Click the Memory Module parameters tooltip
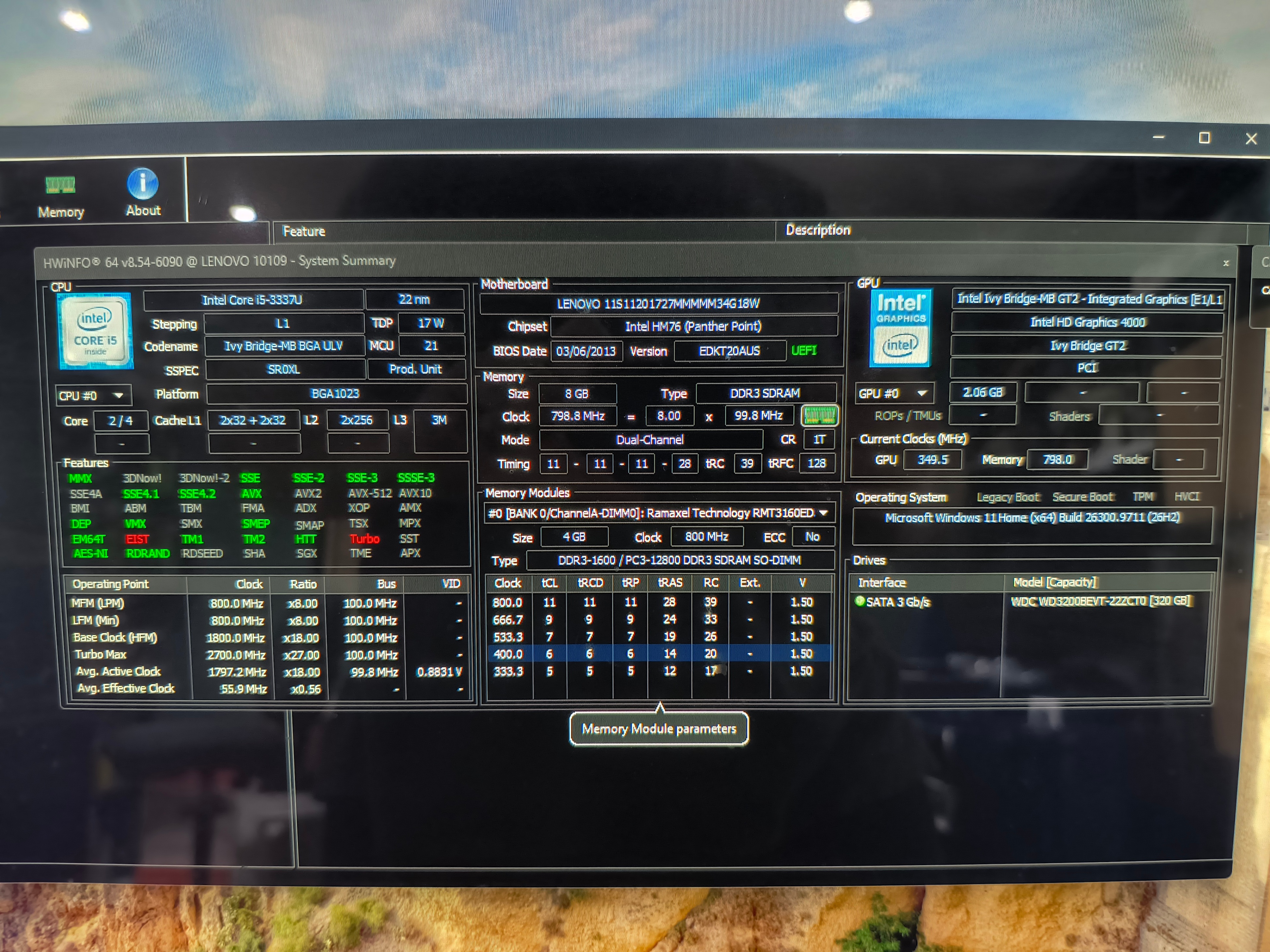The height and width of the screenshot is (952, 1270). [659, 729]
